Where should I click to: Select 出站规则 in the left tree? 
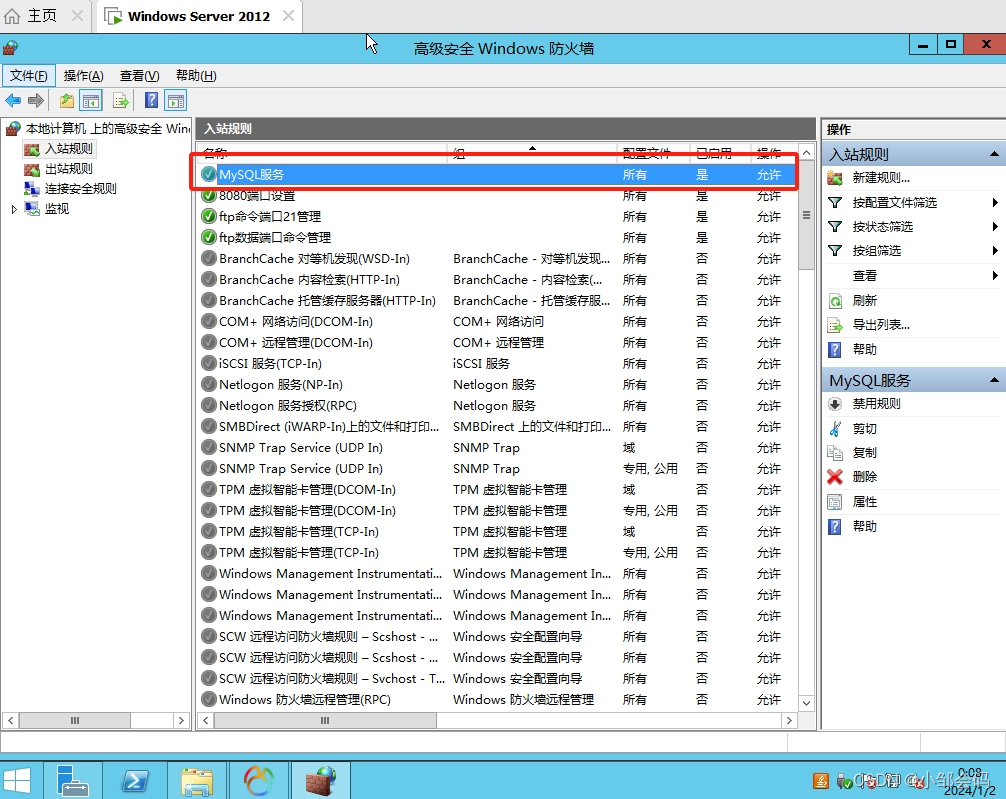coord(69,169)
